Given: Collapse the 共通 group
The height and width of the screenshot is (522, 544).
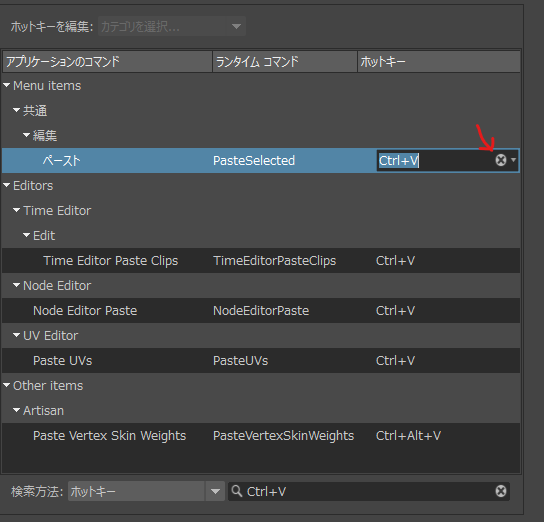Looking at the screenshot, I should 16,110.
